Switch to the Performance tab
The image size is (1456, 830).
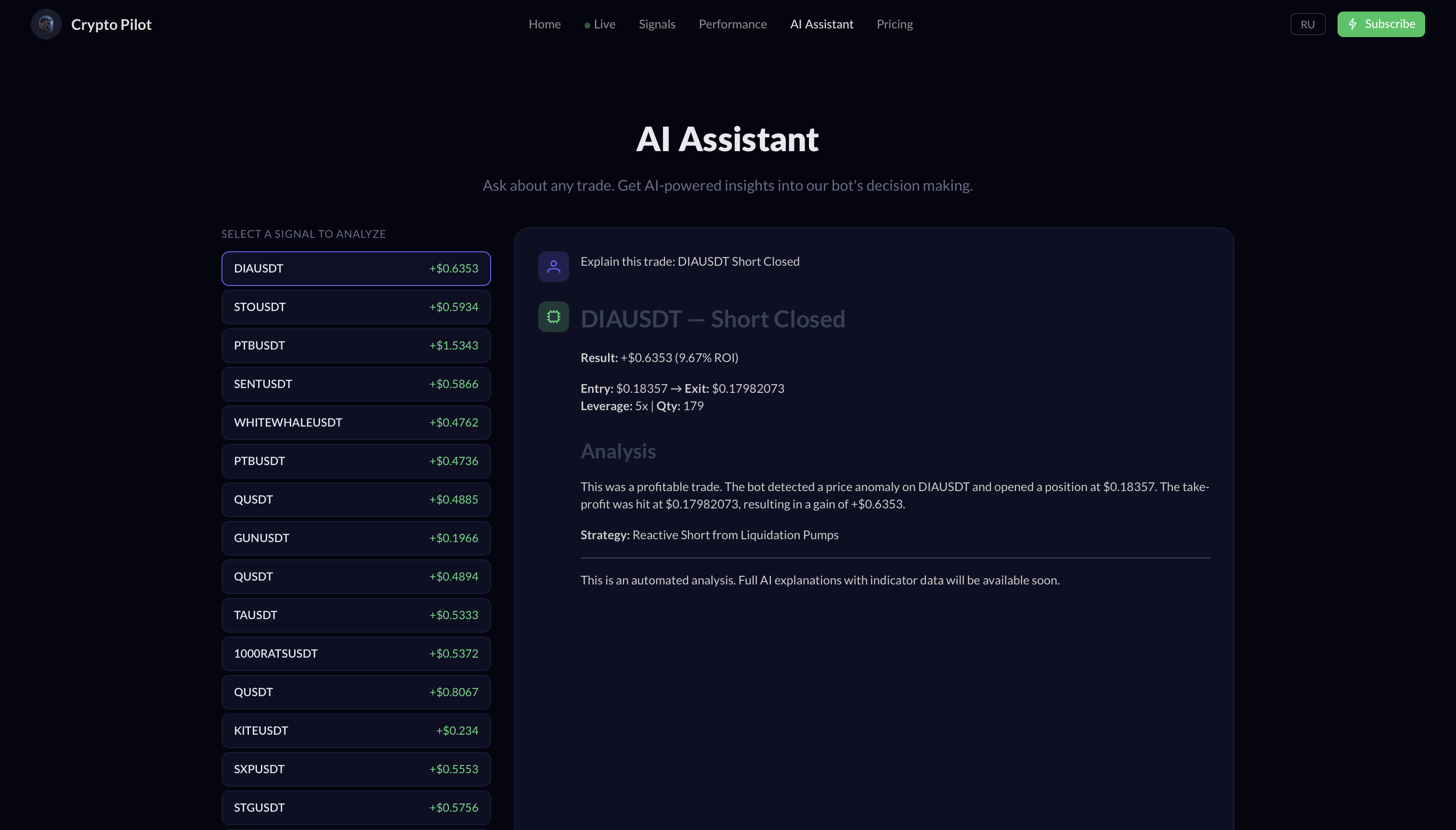(x=732, y=24)
